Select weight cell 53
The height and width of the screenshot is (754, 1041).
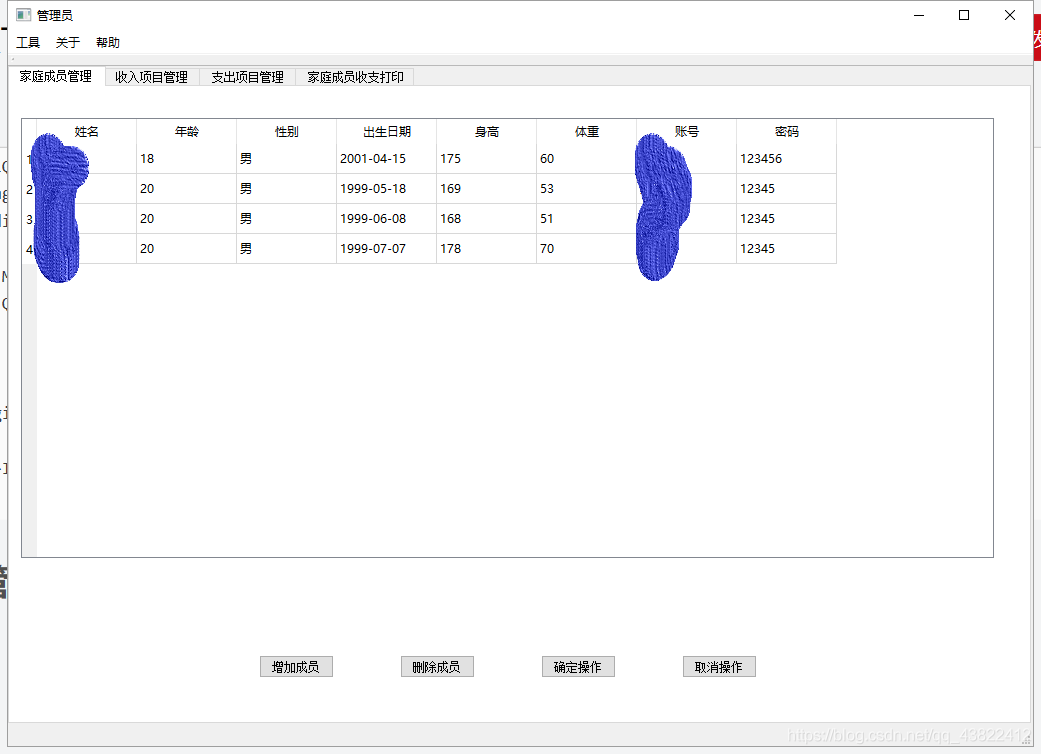[587, 188]
